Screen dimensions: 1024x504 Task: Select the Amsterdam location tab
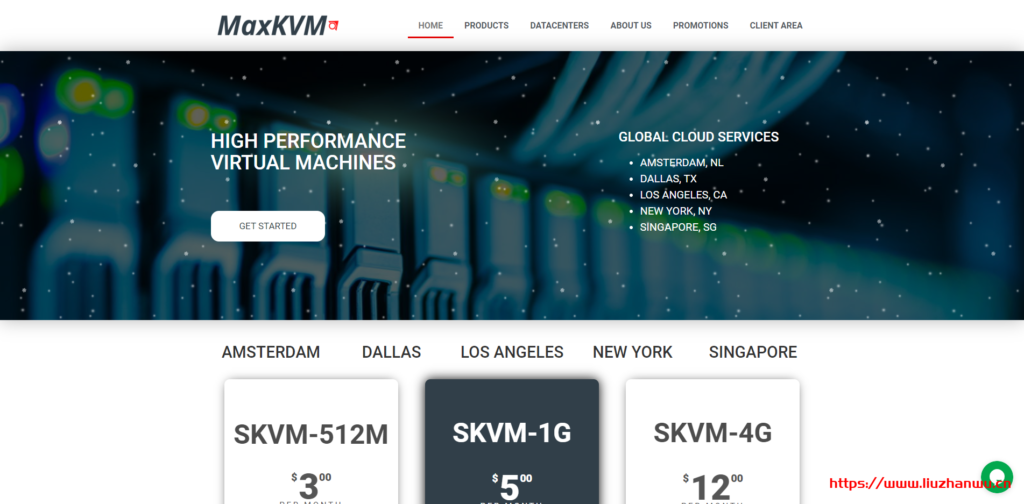point(271,352)
